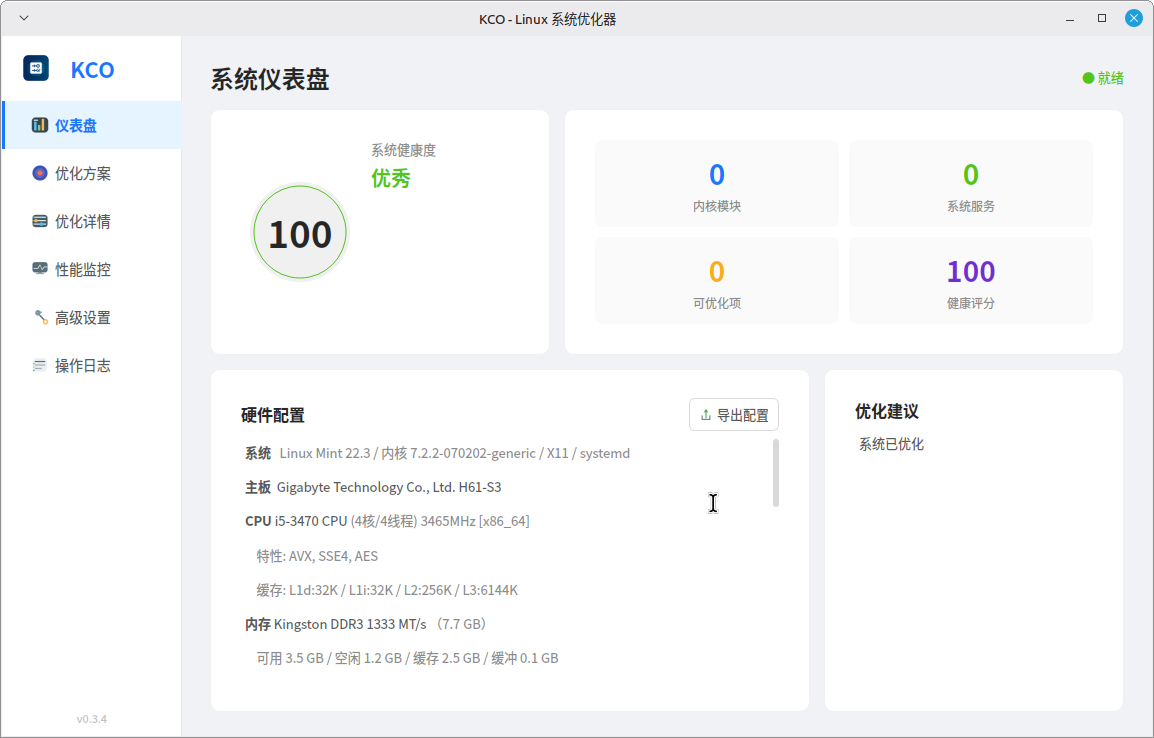Screen dimensions: 1154x738
Task: Click the green 优秀 health rating text
Action: tap(391, 178)
